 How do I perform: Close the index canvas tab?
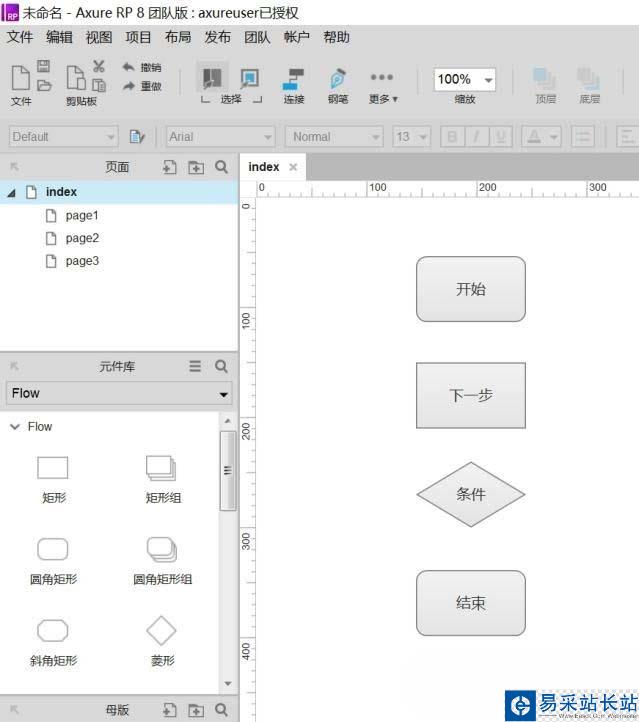tap(293, 167)
